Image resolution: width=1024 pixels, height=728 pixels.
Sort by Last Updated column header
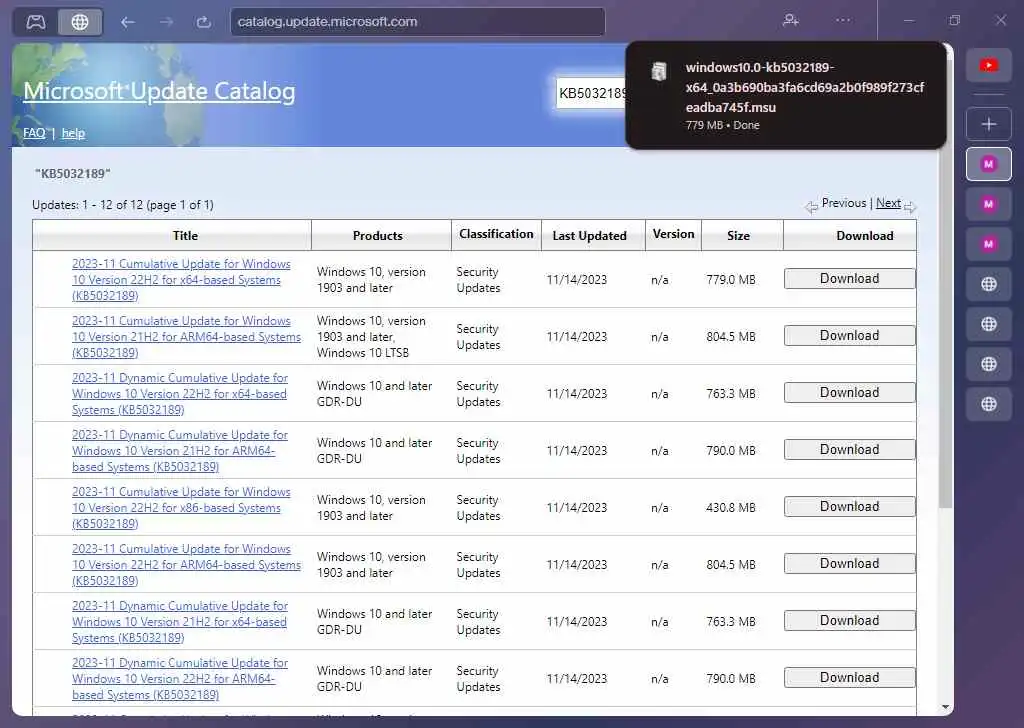589,236
